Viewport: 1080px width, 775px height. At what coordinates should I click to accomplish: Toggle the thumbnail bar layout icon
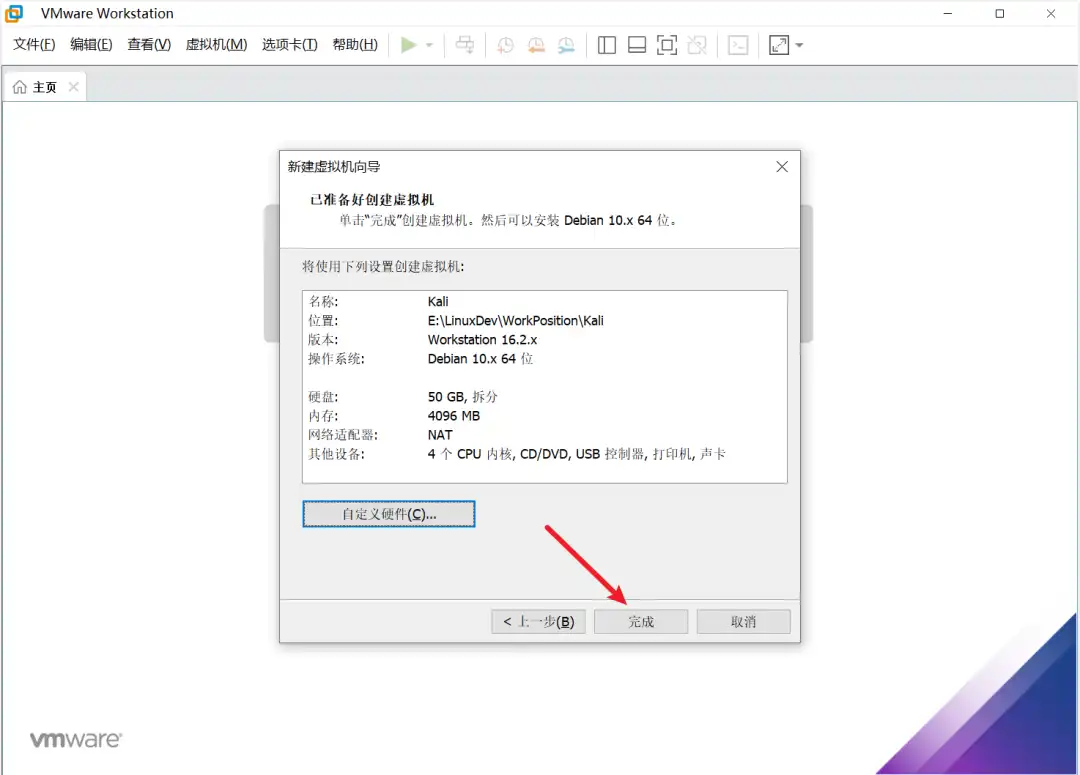pos(636,45)
